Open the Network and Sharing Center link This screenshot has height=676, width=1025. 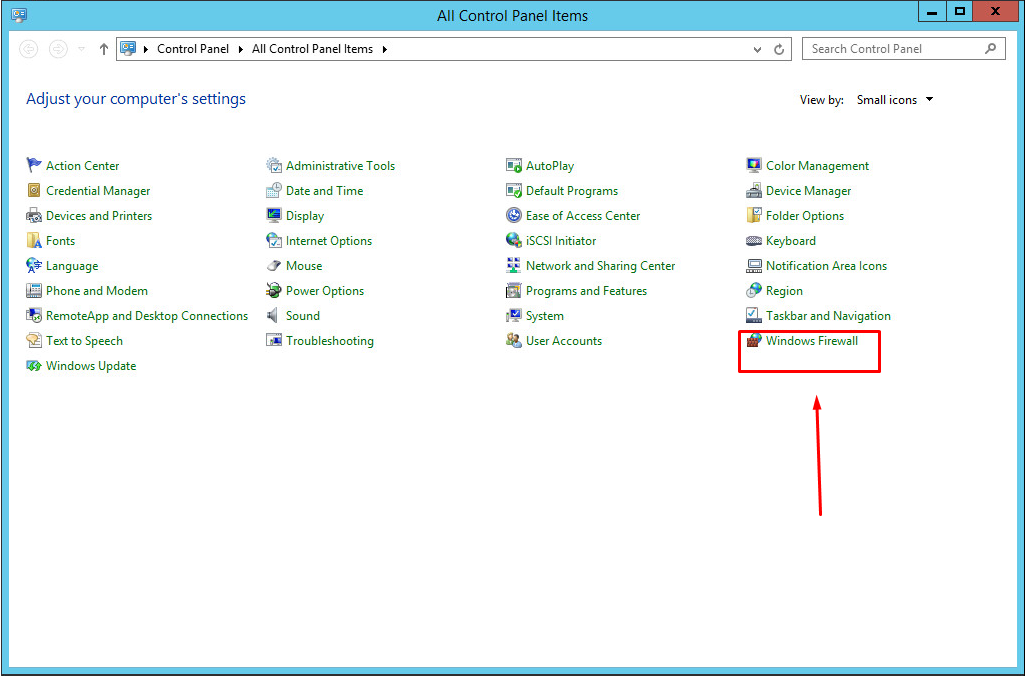point(600,266)
